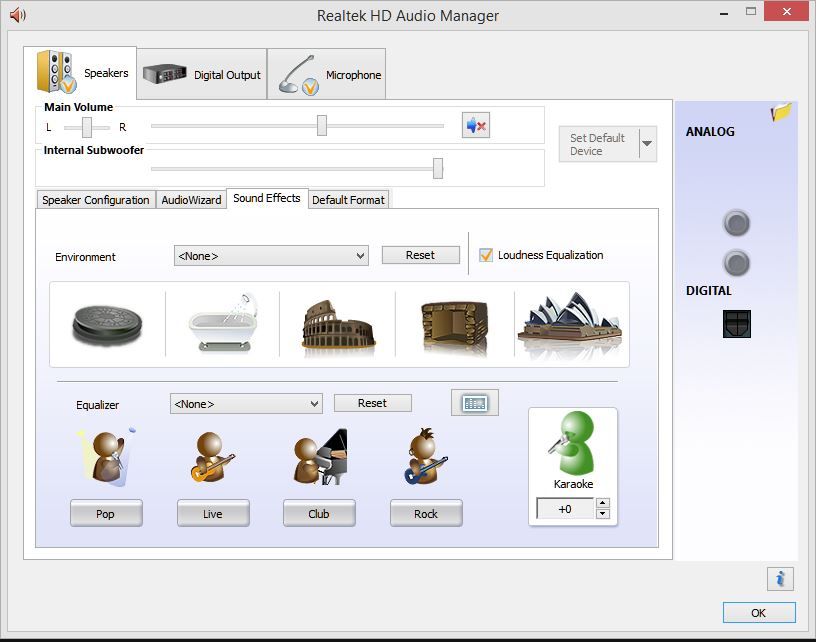Viewport: 816px width, 642px height.
Task: Apply the Live equalizer preset button
Action: (213, 513)
